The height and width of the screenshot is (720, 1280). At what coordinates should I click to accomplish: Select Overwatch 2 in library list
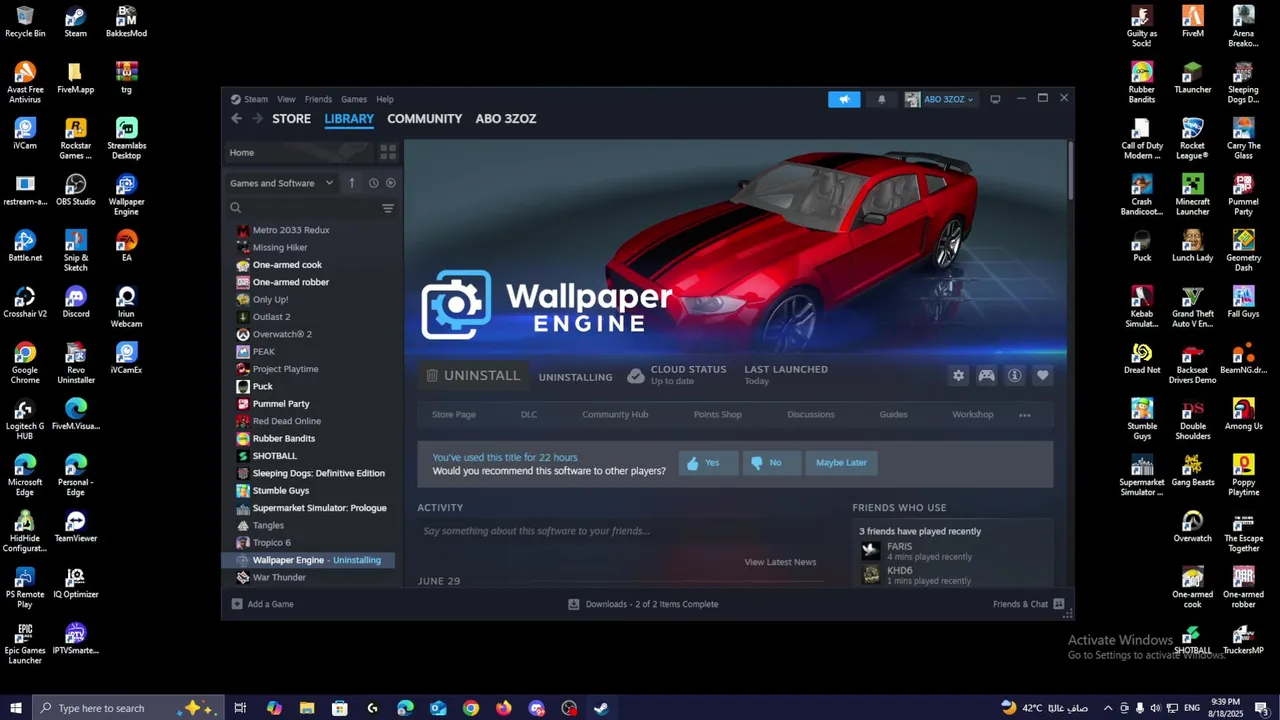point(282,334)
